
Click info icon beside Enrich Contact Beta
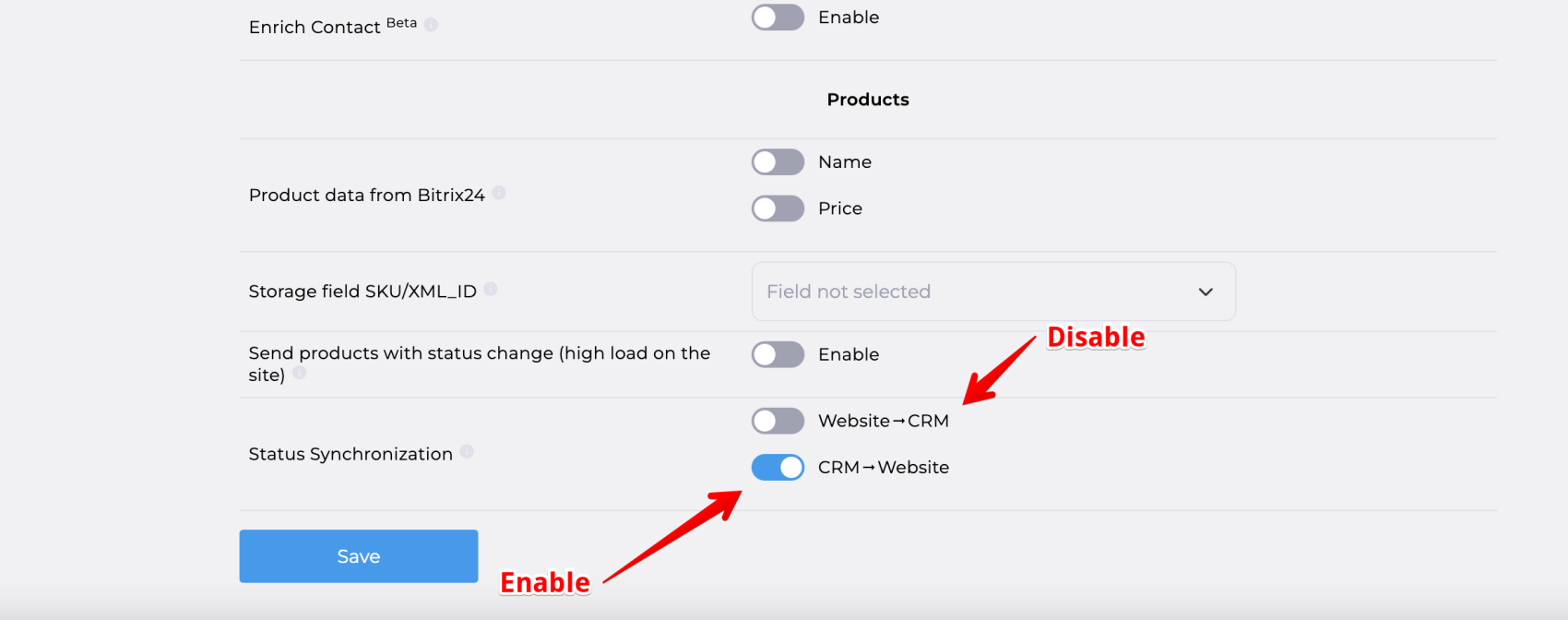coord(431,25)
